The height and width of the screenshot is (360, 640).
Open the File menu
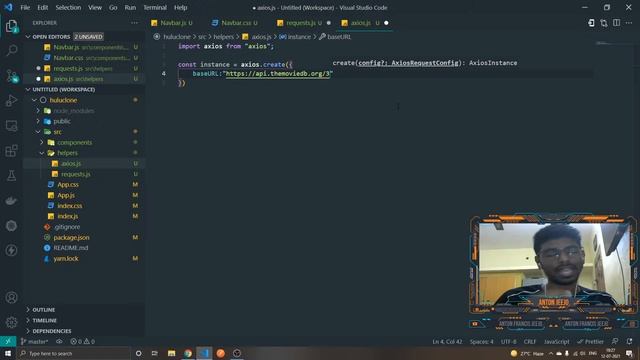pyautogui.click(x=25, y=7)
